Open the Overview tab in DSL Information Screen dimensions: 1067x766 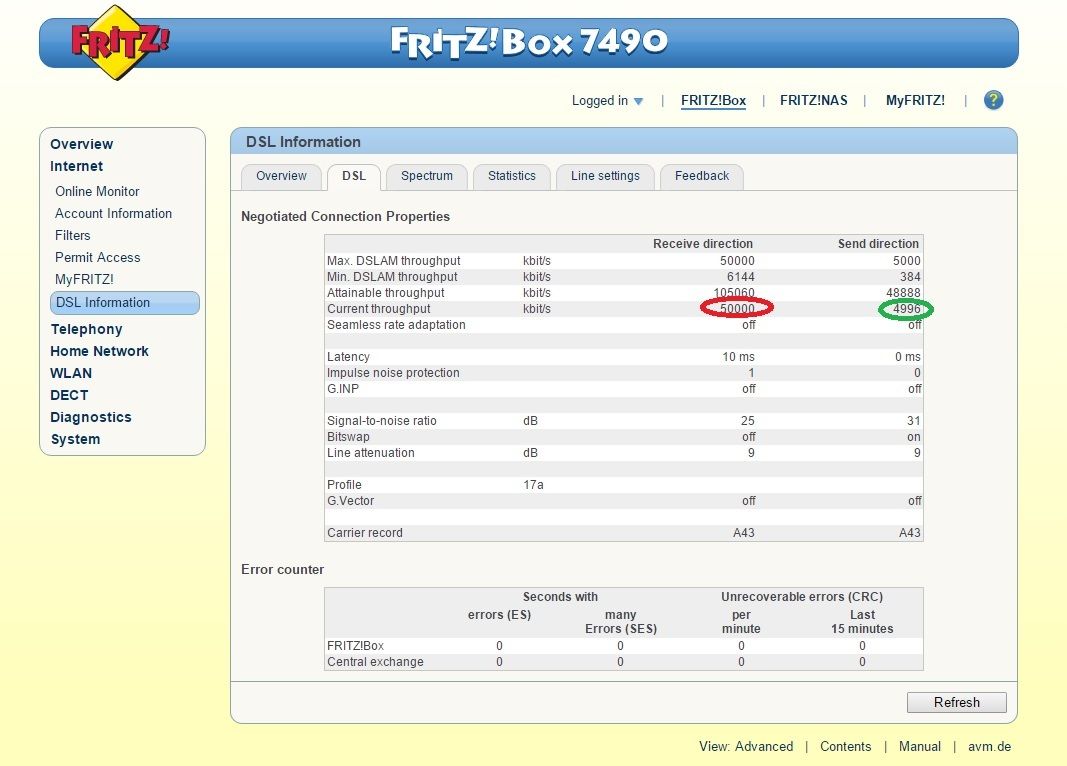281,176
